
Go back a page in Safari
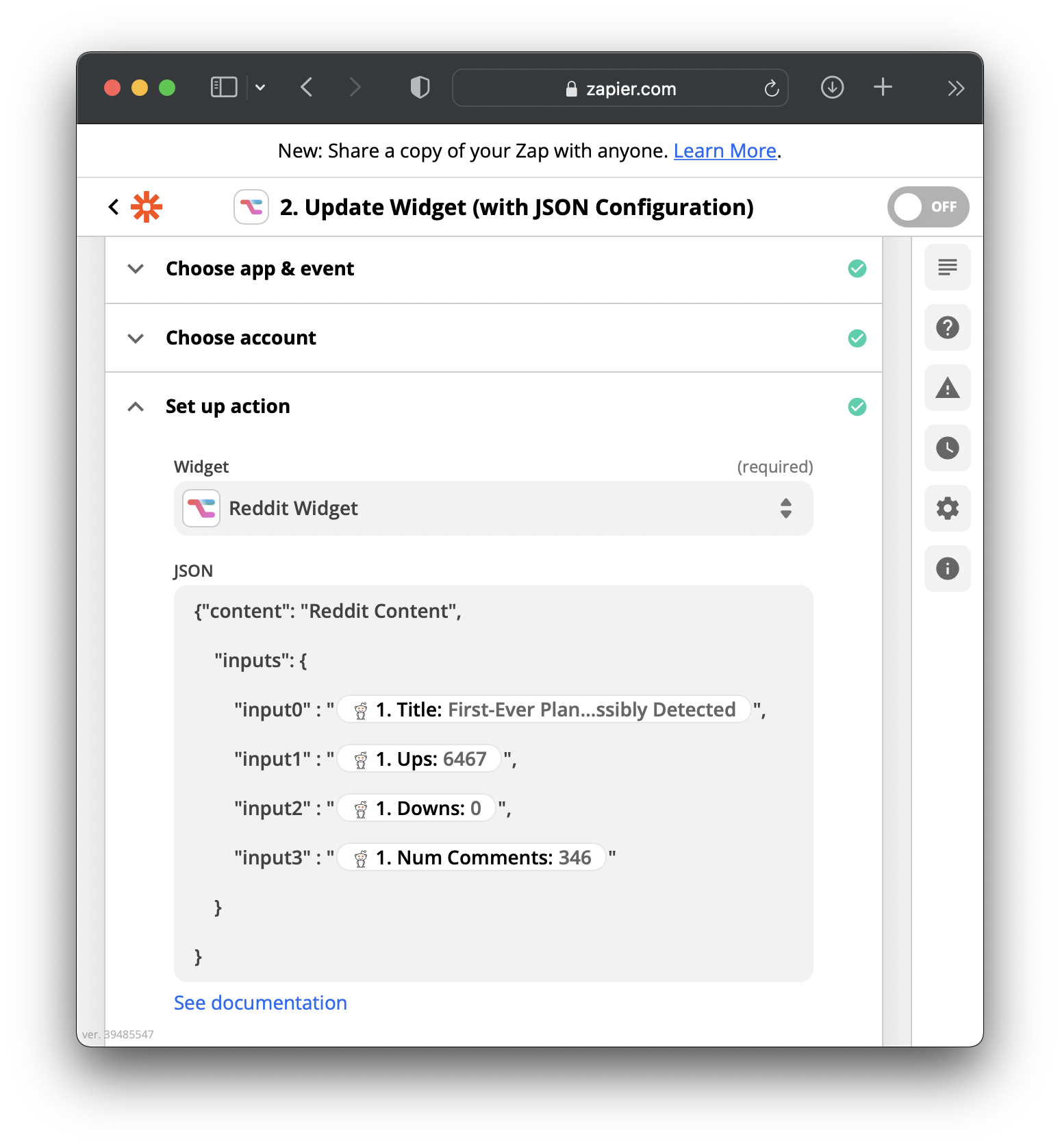[307, 88]
